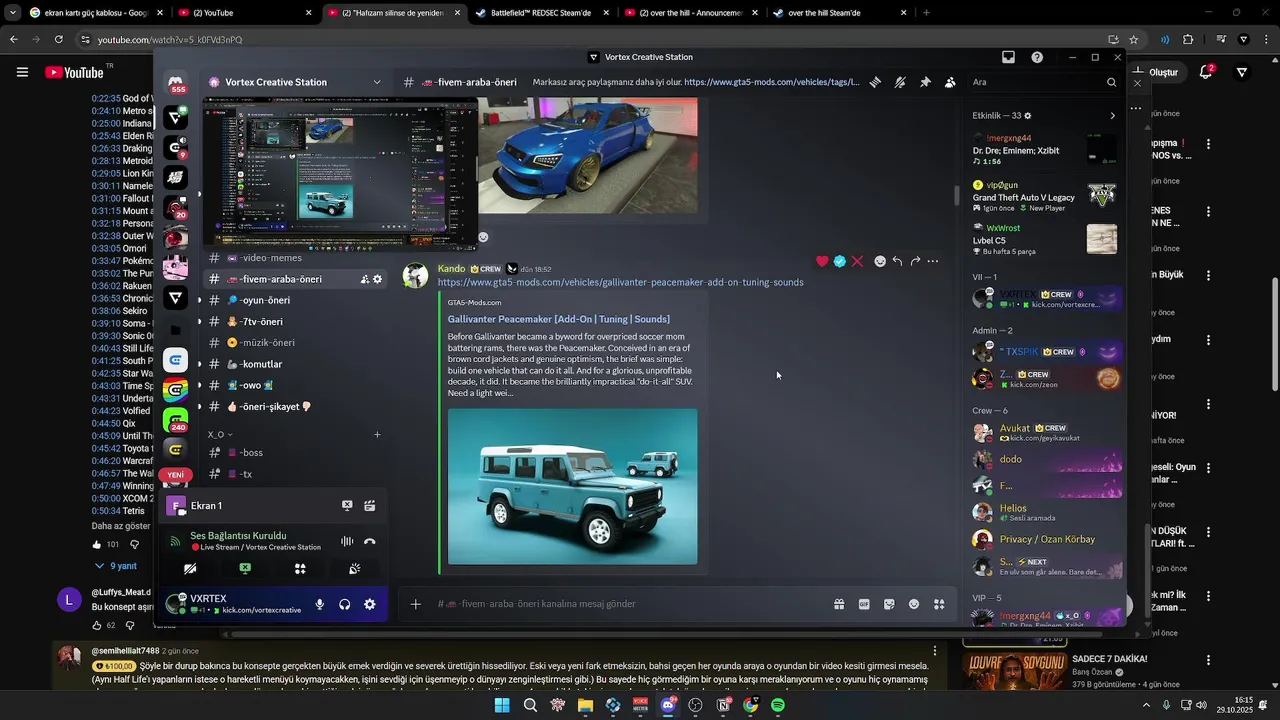Open activities launcher in voice panel
This screenshot has width=1280, height=720.
(300, 569)
